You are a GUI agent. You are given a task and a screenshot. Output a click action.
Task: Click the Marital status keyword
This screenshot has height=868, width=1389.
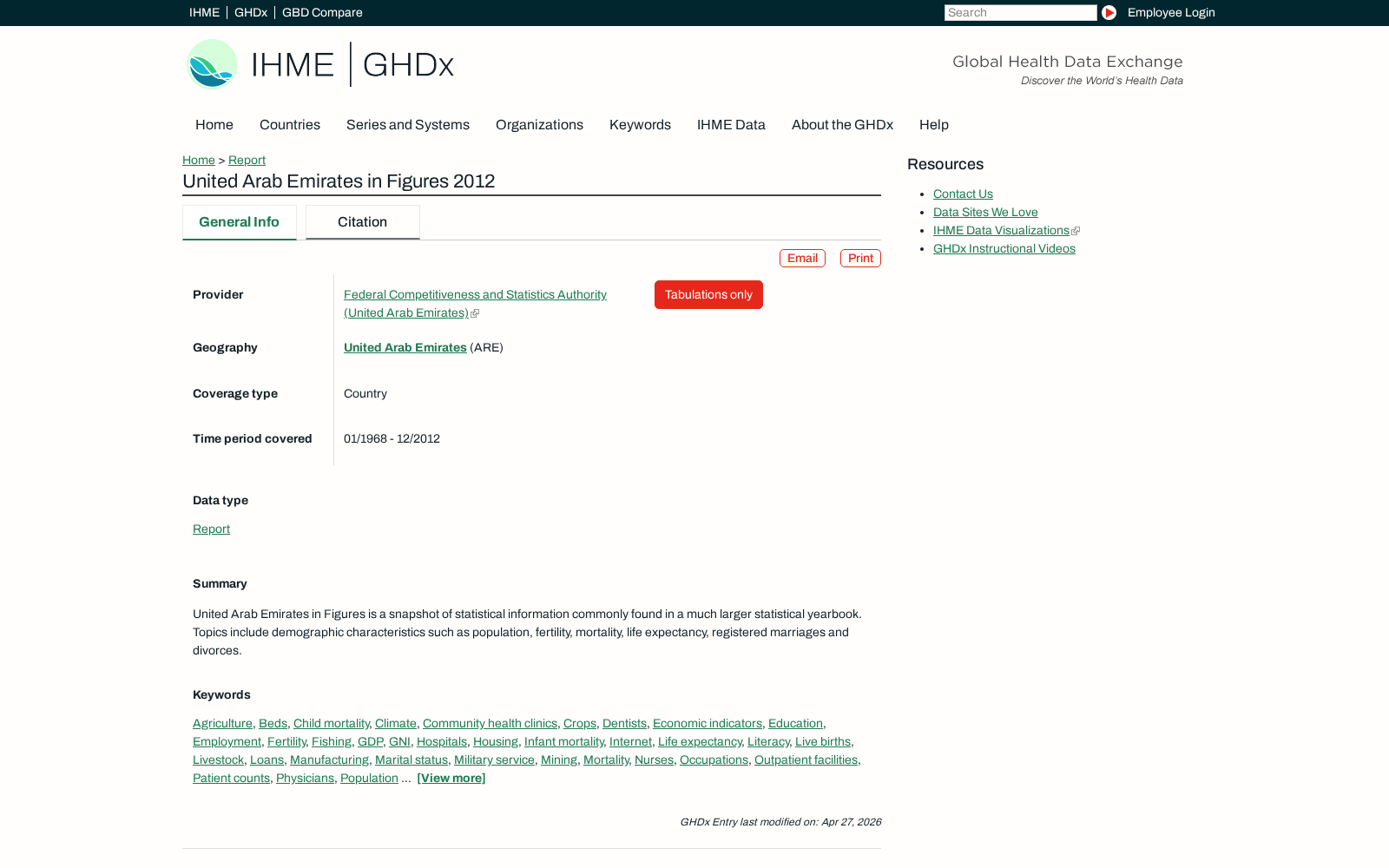pos(411,759)
